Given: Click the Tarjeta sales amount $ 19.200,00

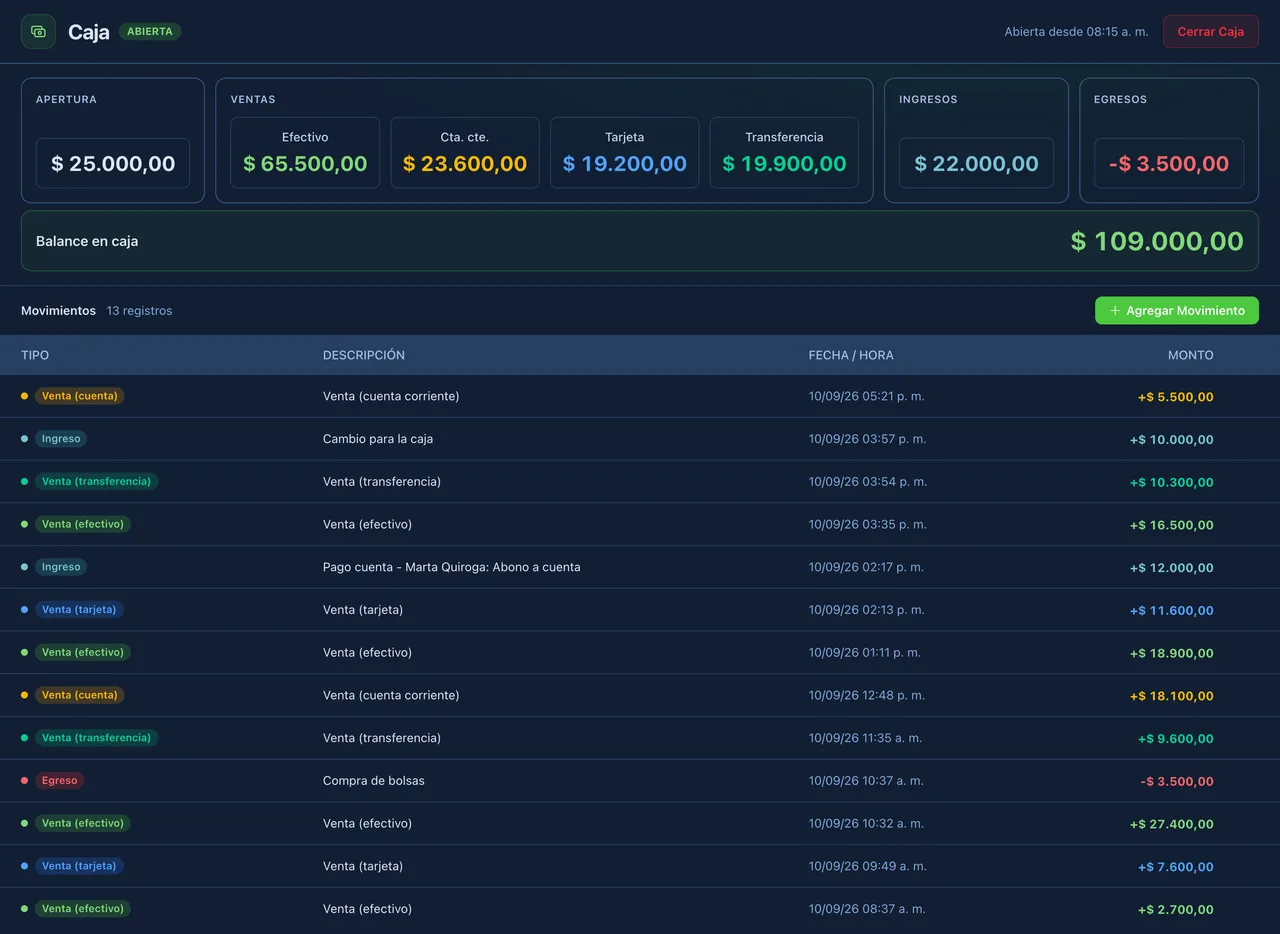Looking at the screenshot, I should pyautogui.click(x=624, y=164).
